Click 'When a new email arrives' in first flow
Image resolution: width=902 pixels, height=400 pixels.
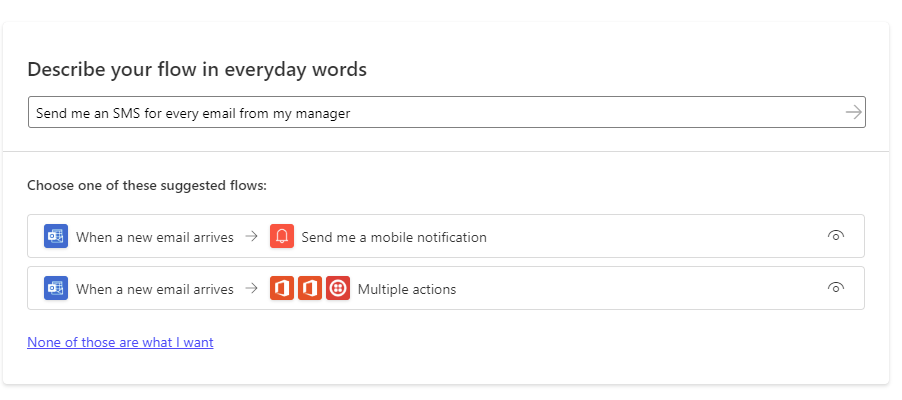[155, 238]
